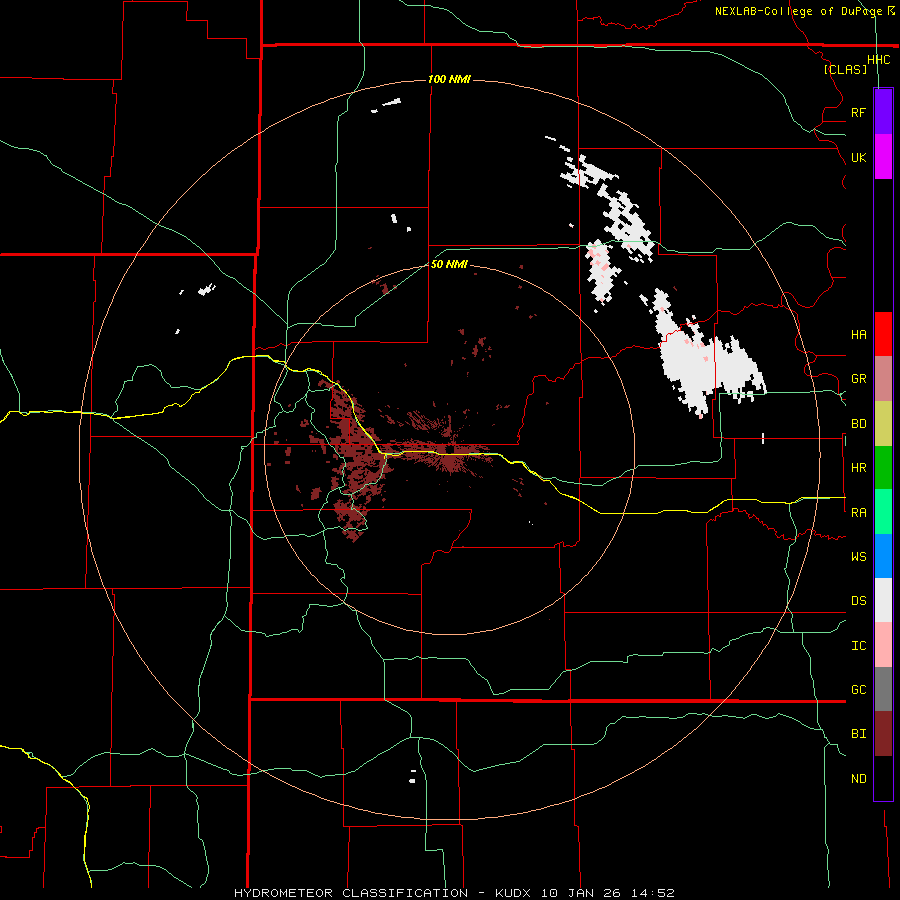Click the GC legend label text
Image resolution: width=900 pixels, height=900 pixels.
pos(859,689)
